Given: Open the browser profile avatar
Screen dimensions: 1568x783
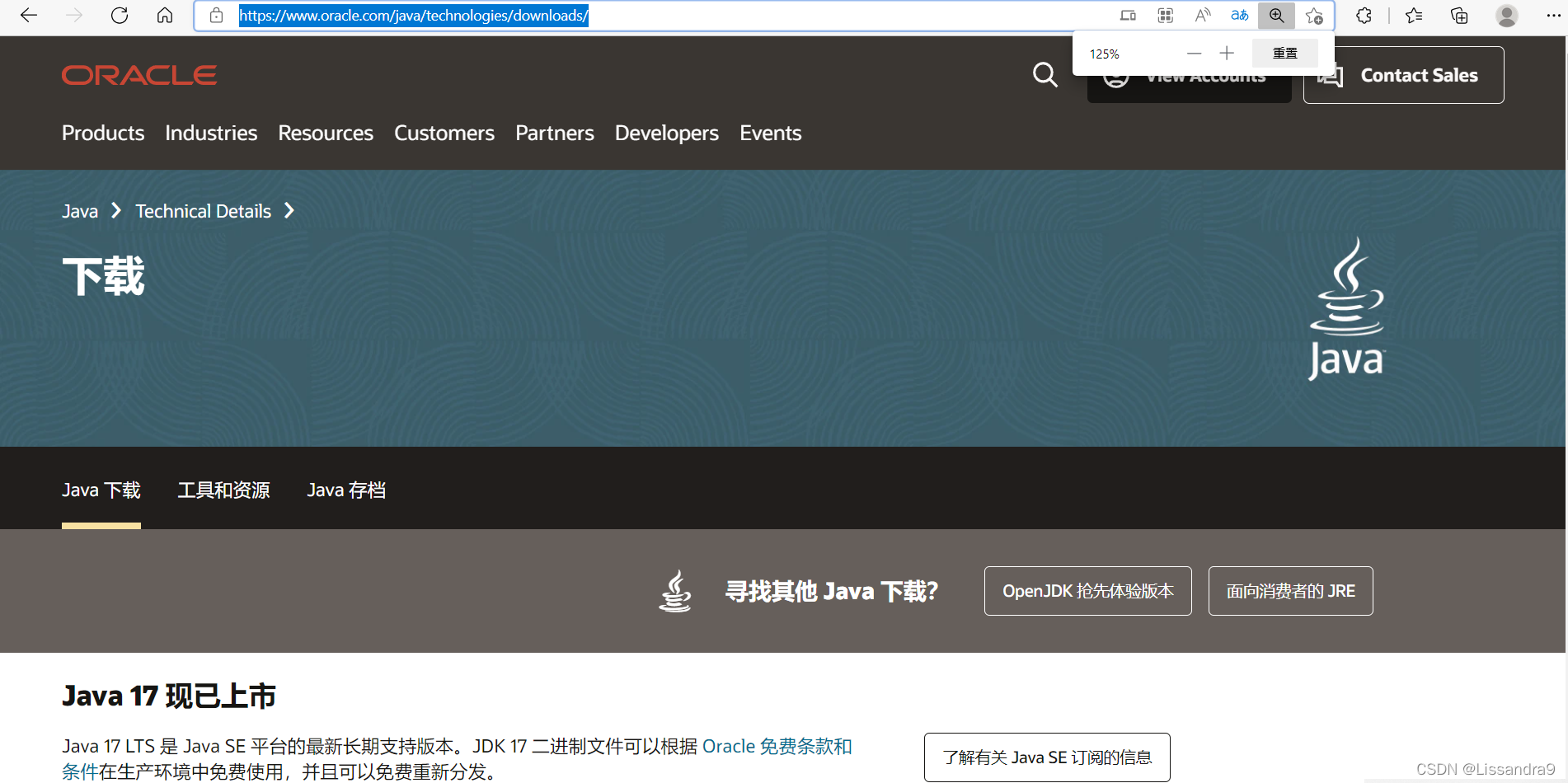Looking at the screenshot, I should (1507, 16).
